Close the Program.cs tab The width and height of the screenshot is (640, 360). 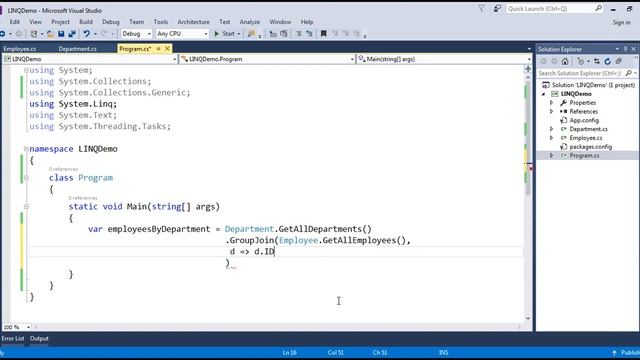(x=167, y=49)
